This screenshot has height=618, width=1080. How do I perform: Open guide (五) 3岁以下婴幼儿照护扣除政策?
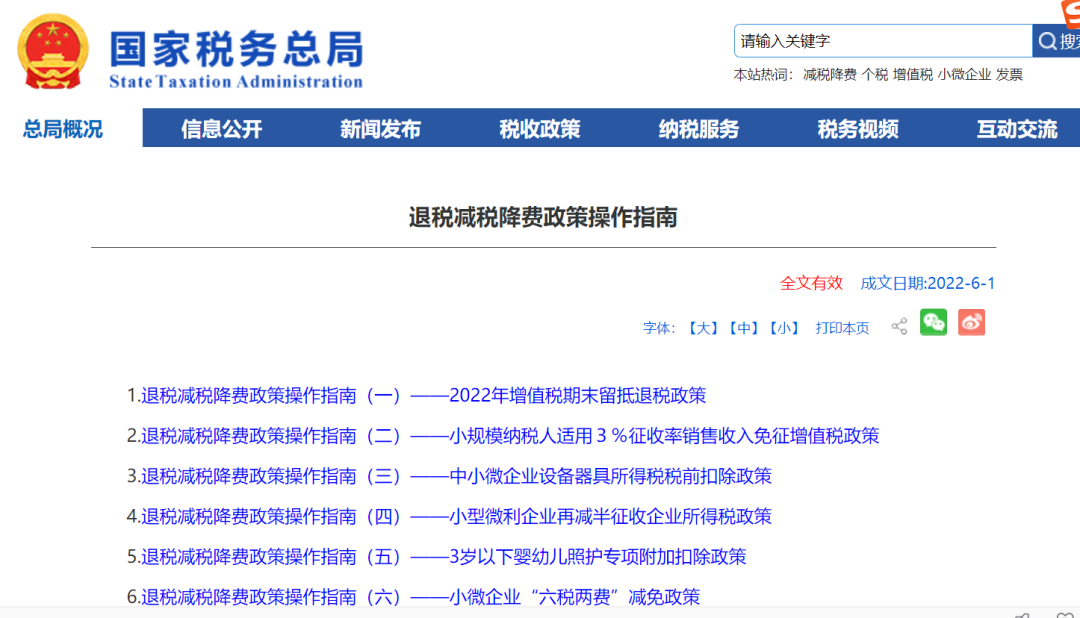click(444, 557)
